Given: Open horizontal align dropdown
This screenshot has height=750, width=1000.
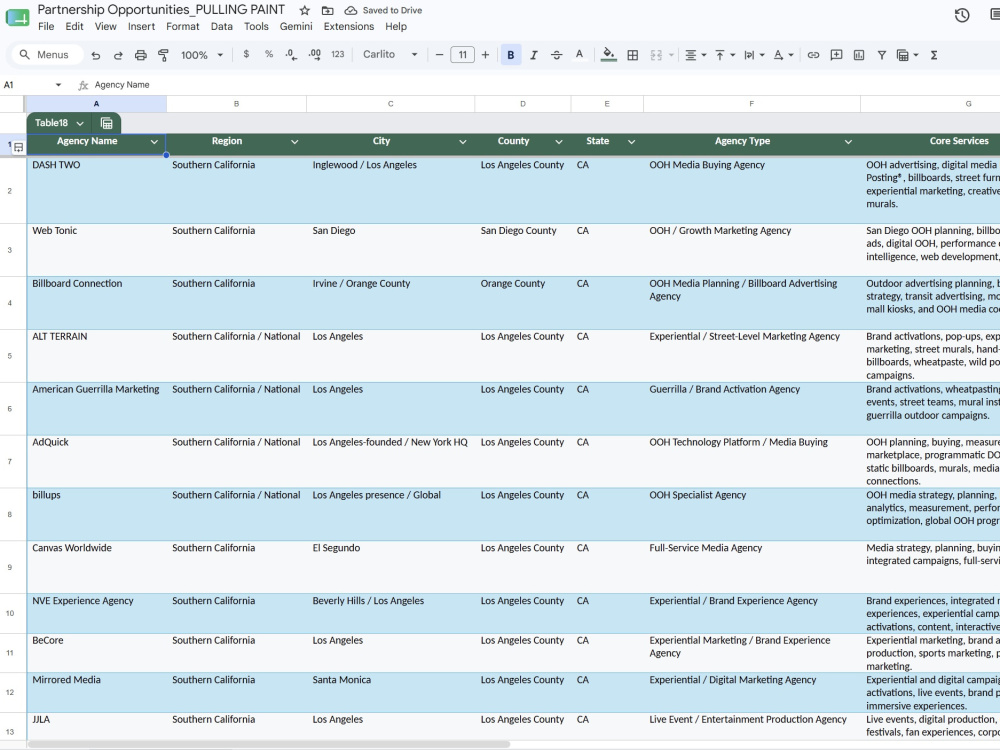Looking at the screenshot, I should pos(695,55).
